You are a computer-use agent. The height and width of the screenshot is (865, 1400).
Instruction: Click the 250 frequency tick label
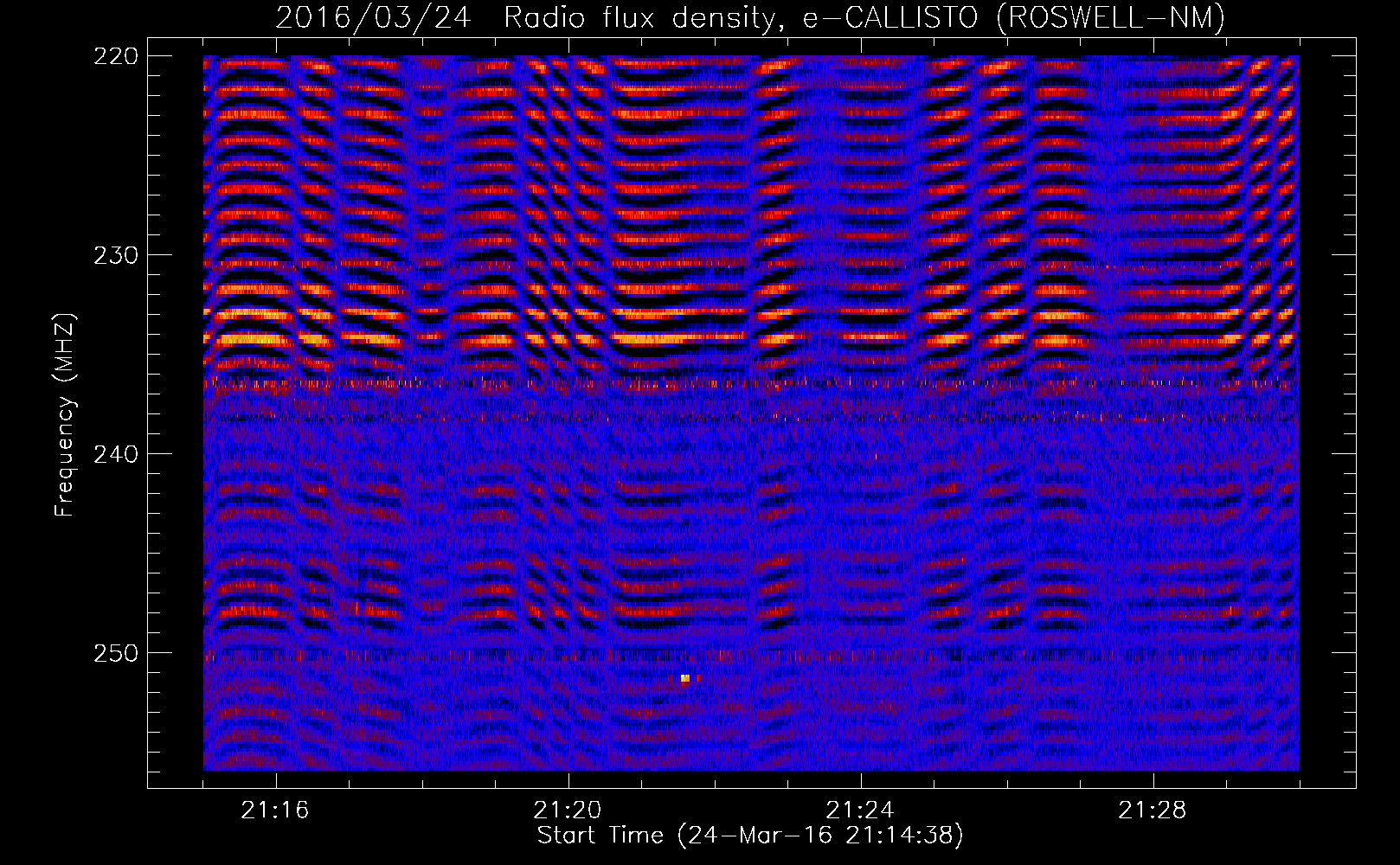(x=115, y=653)
